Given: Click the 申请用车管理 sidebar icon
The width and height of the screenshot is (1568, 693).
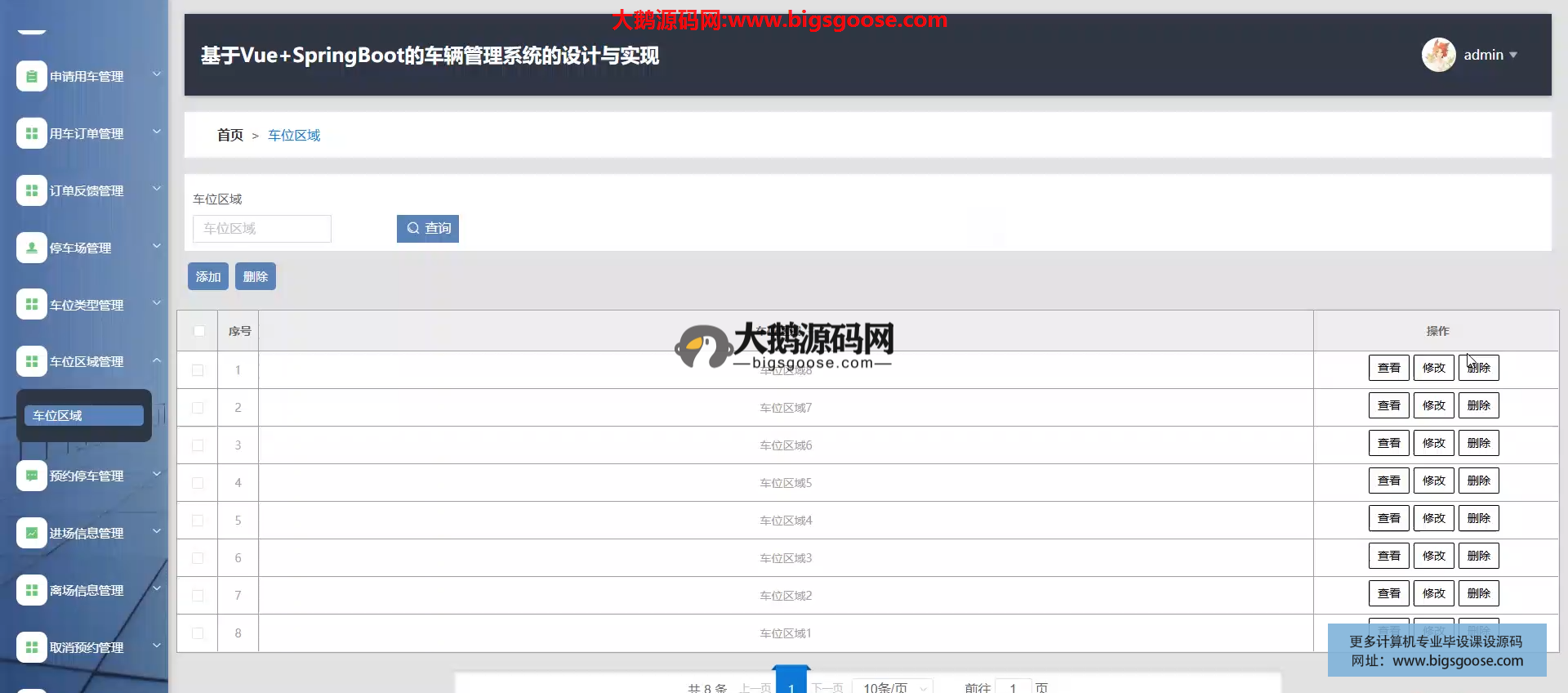Looking at the screenshot, I should 31,77.
